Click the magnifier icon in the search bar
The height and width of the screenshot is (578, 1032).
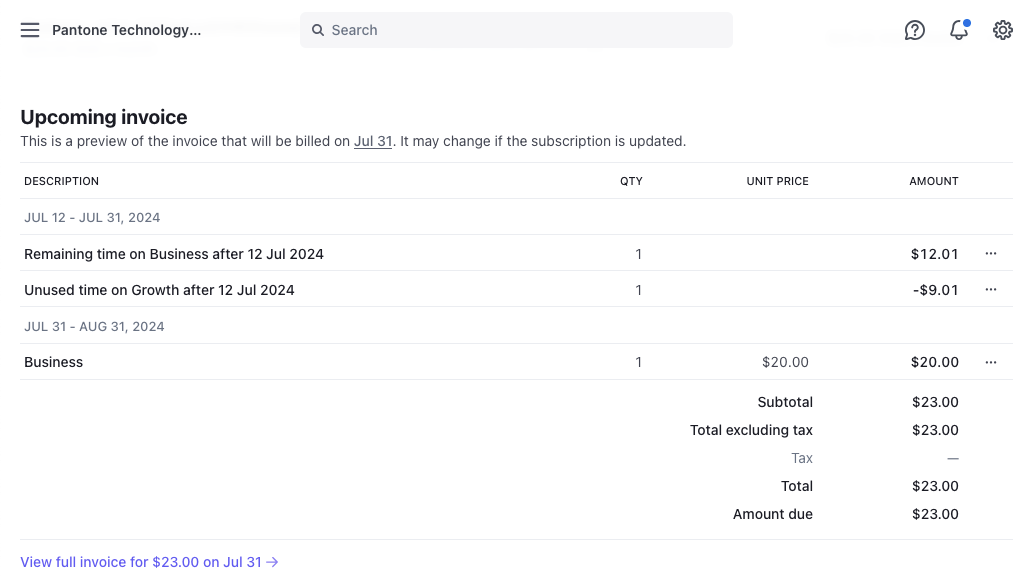(x=317, y=30)
